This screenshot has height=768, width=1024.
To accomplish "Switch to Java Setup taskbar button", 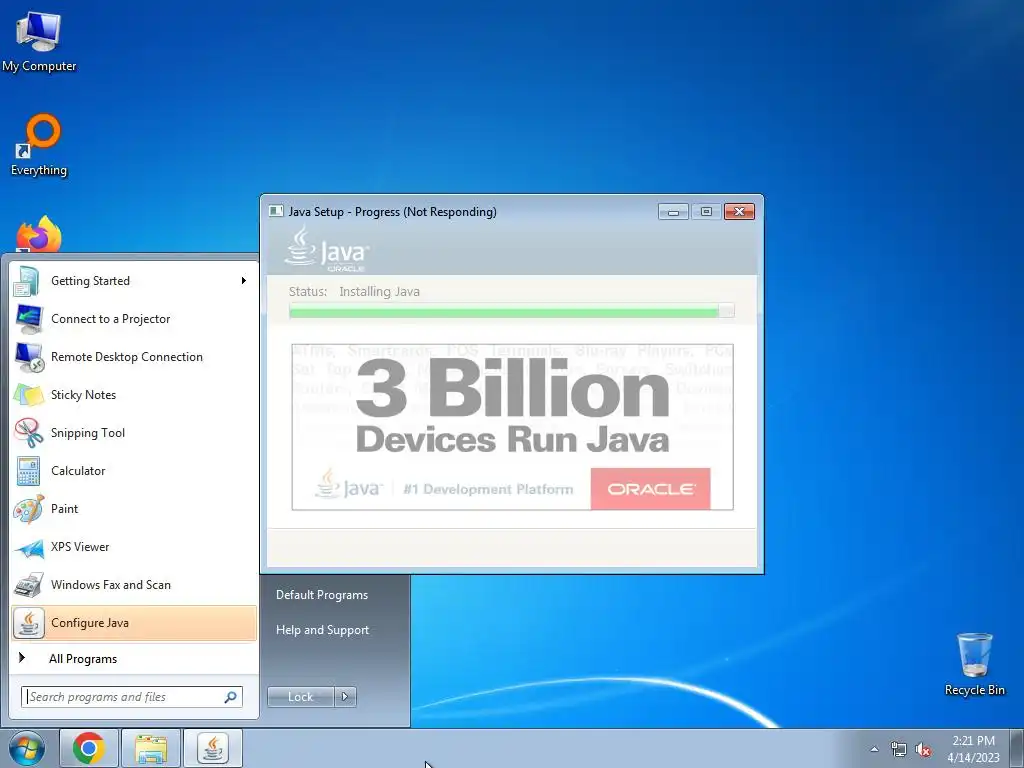I will point(213,748).
